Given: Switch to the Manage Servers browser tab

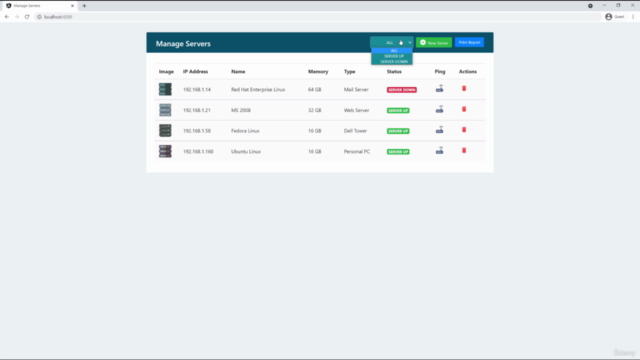Looking at the screenshot, I should pyautogui.click(x=39, y=6).
